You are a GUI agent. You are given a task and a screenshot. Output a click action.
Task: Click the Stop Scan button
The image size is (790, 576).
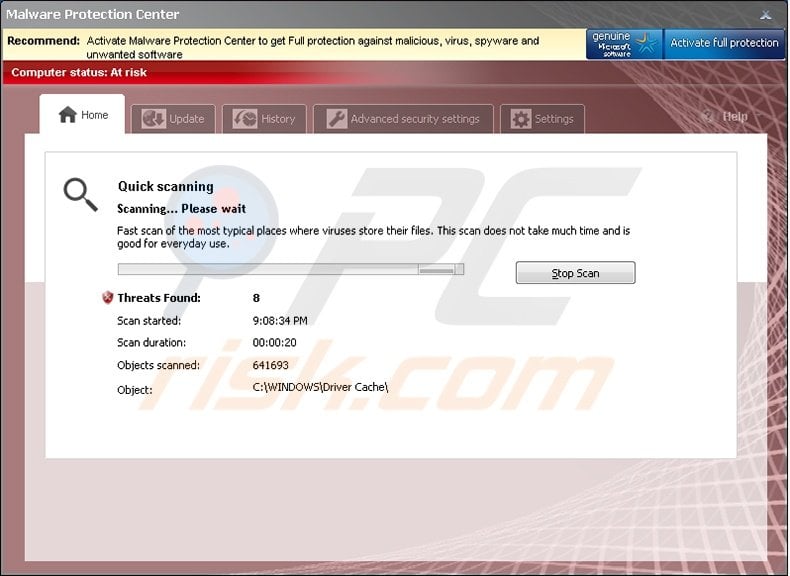[x=575, y=273]
